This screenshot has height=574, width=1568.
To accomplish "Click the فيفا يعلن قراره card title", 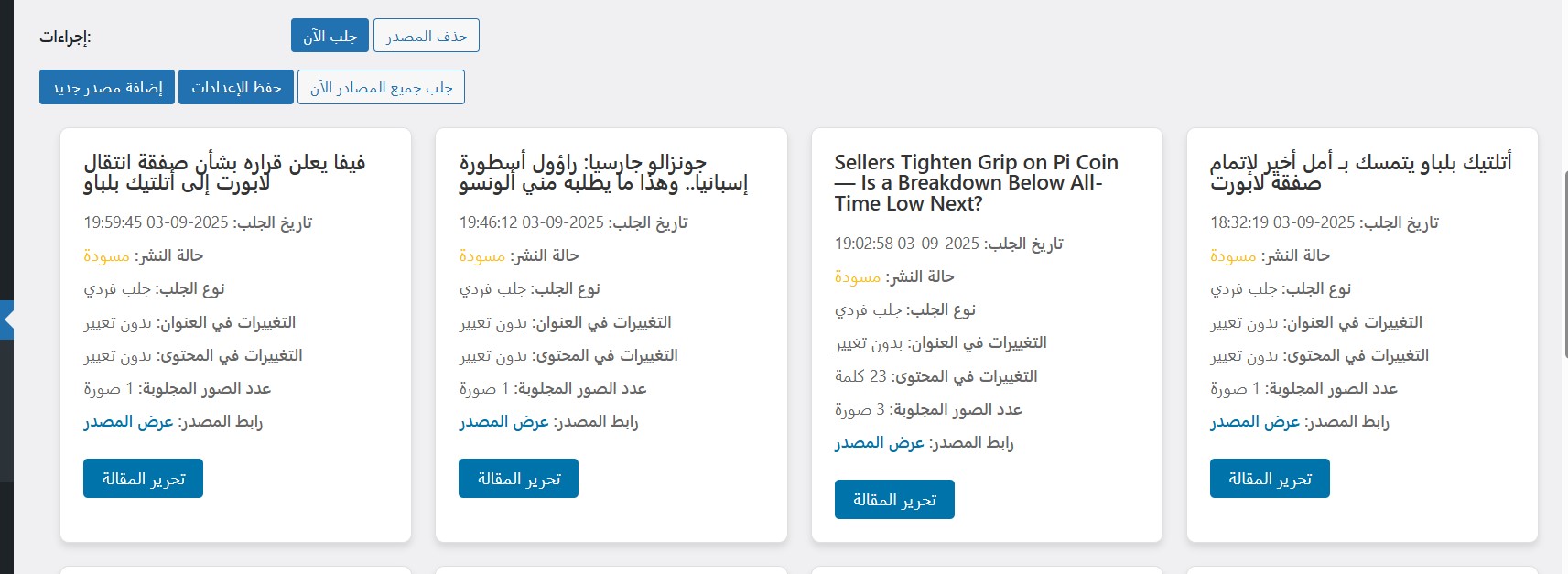I will 224,173.
